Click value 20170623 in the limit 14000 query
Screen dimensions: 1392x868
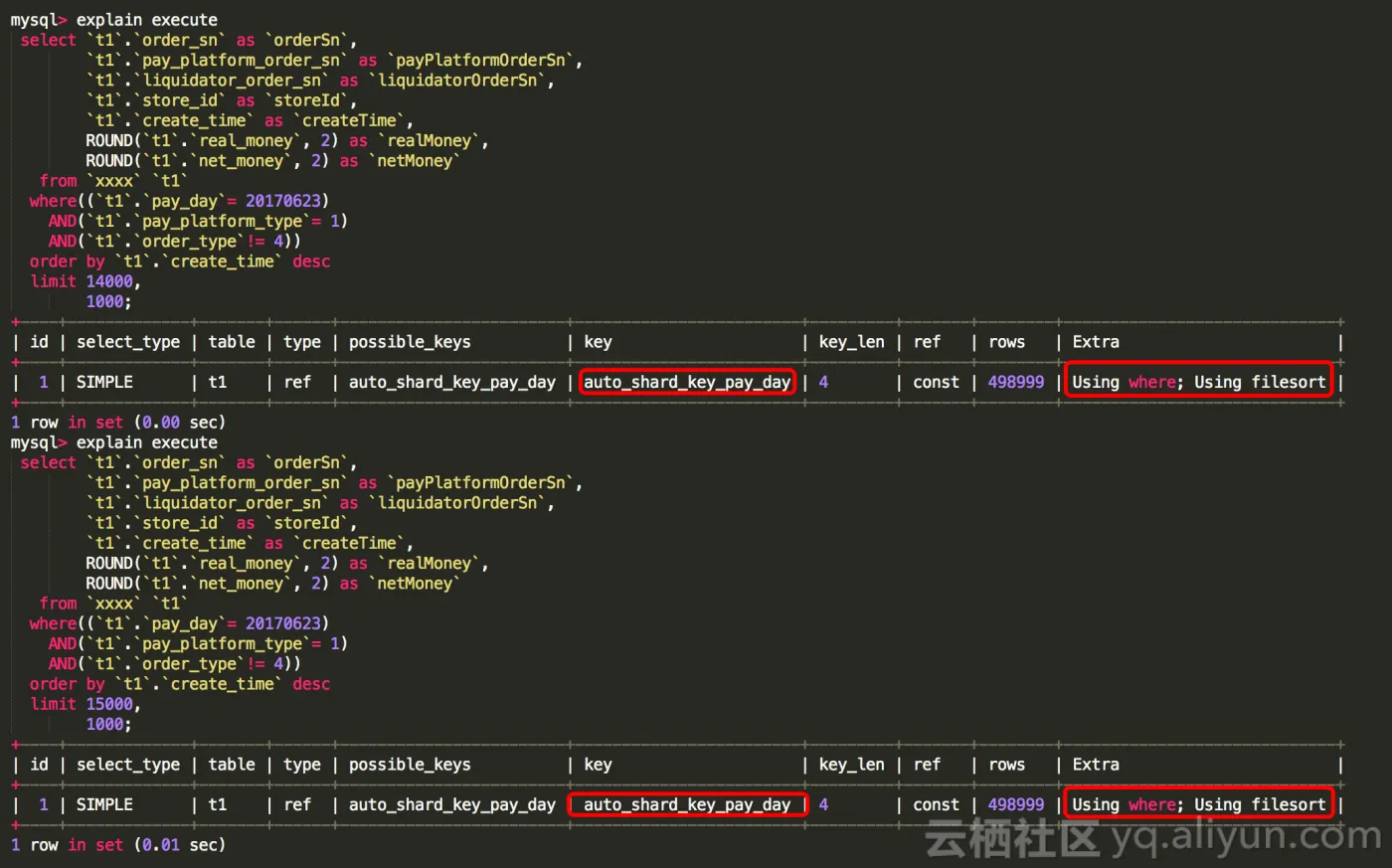[x=283, y=201]
